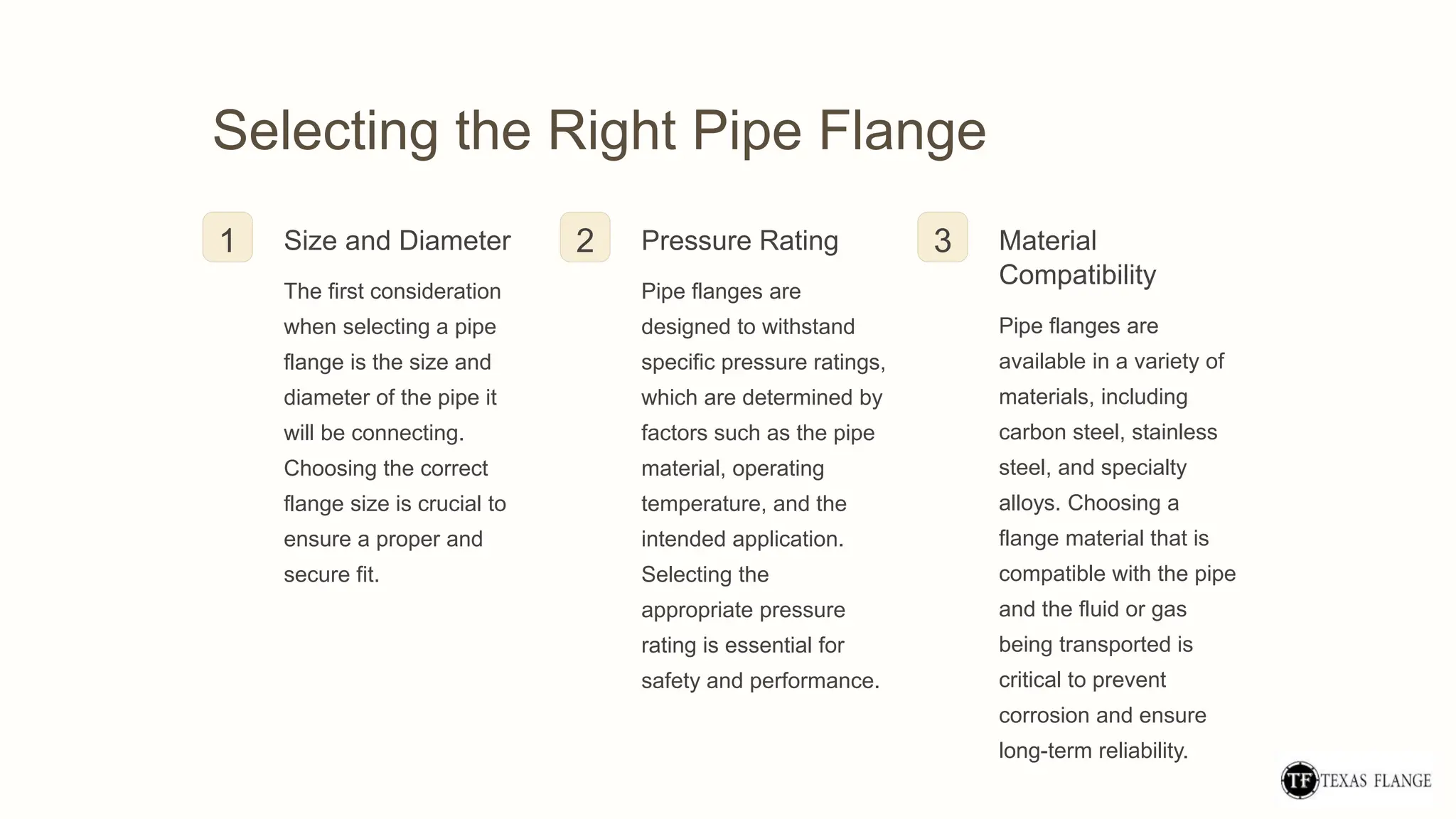
Task: Select the number 2 badge
Action: tap(585, 237)
